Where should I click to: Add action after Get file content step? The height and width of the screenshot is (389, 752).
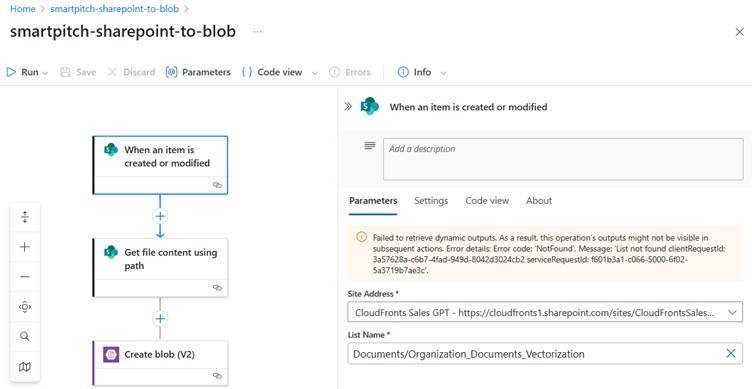tap(160, 318)
